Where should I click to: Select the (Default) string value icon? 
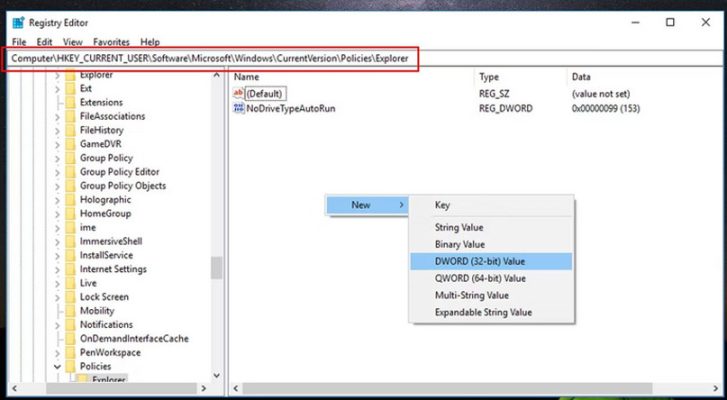238,94
